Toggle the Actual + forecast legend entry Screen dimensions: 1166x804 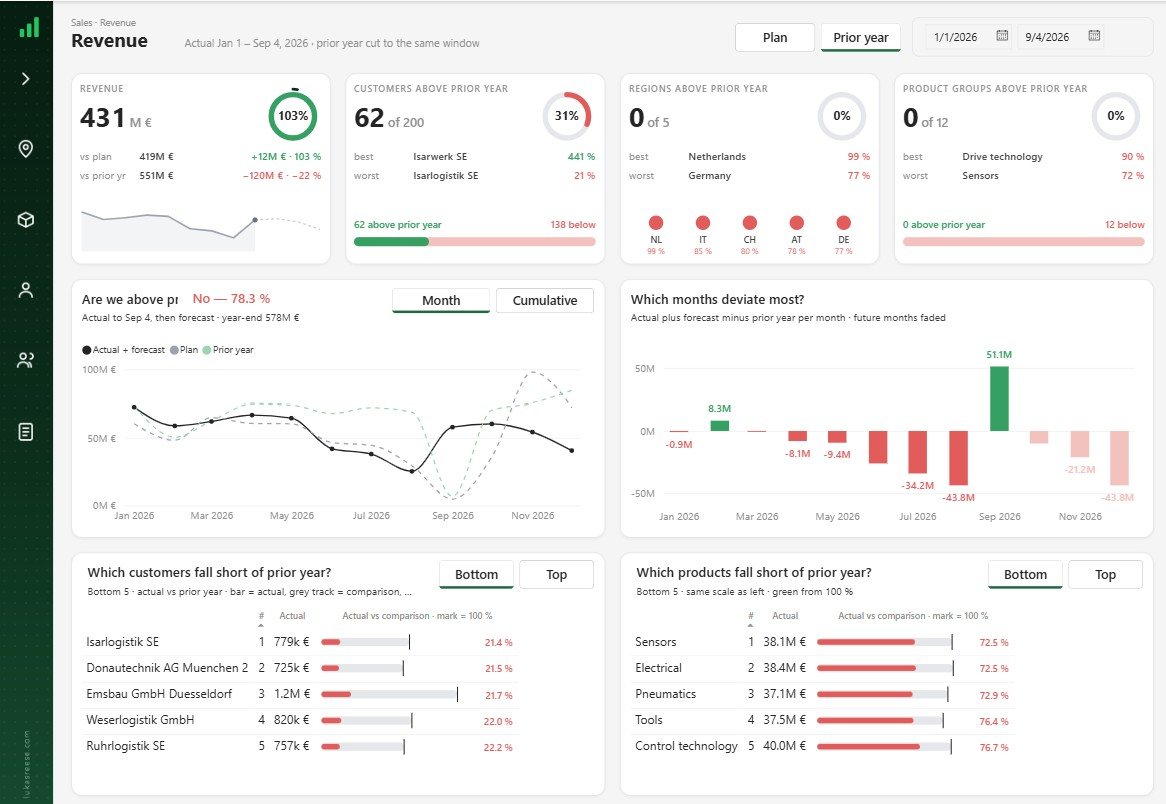(x=123, y=350)
